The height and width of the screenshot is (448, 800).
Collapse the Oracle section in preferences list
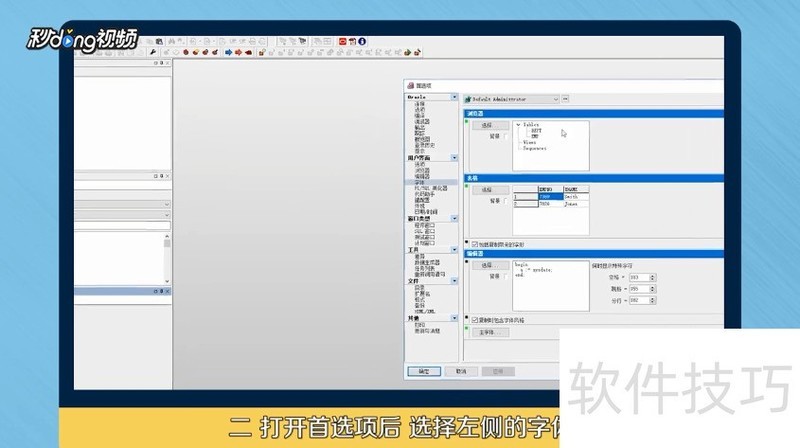[454, 97]
